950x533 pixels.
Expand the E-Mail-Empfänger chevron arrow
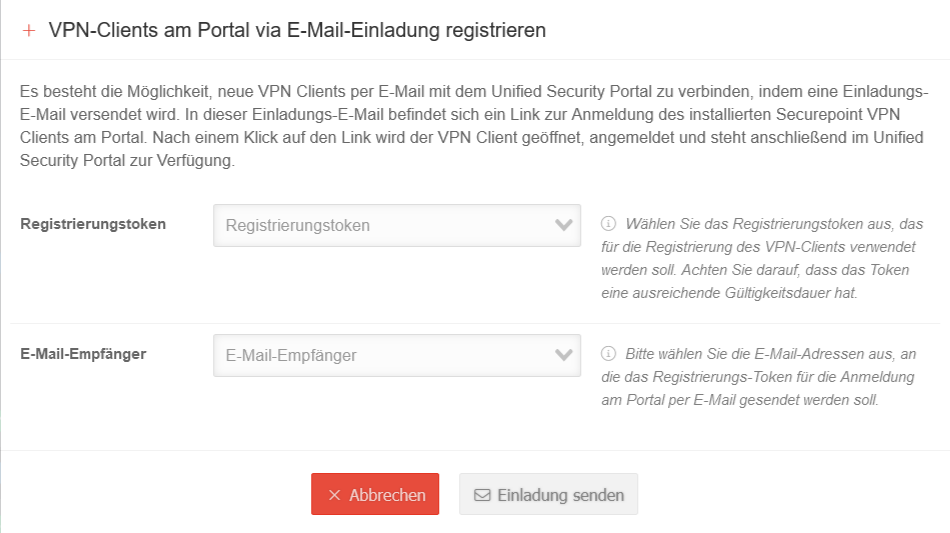point(563,355)
